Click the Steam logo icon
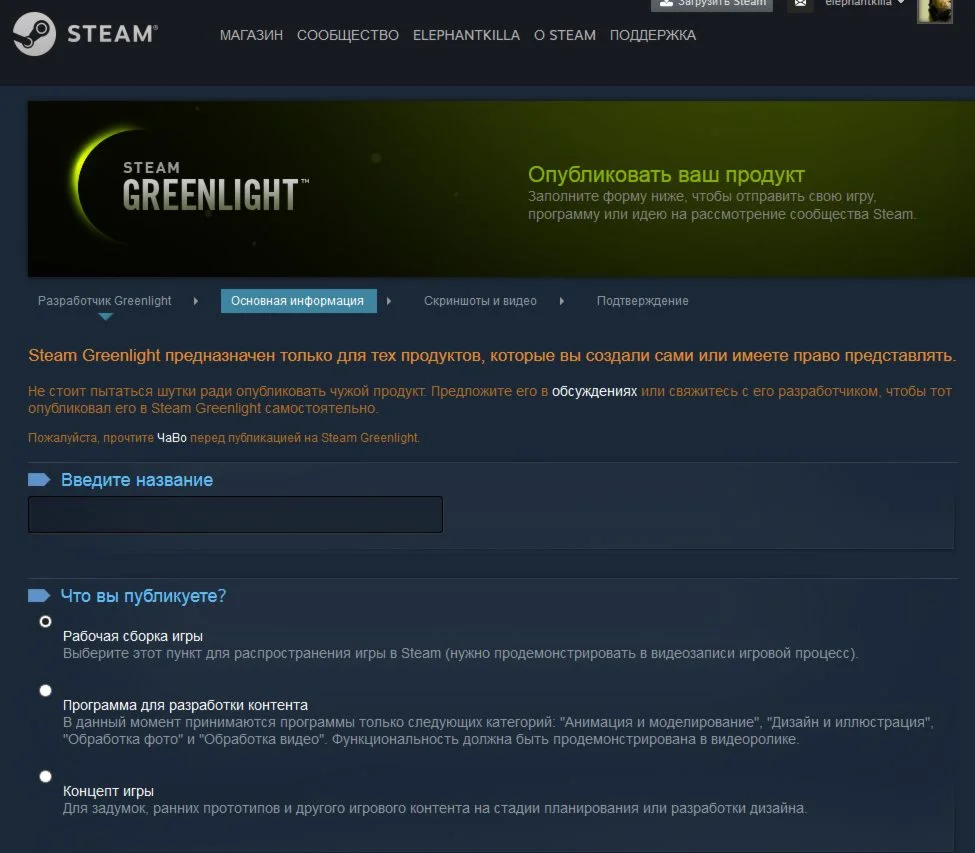 (x=34, y=34)
